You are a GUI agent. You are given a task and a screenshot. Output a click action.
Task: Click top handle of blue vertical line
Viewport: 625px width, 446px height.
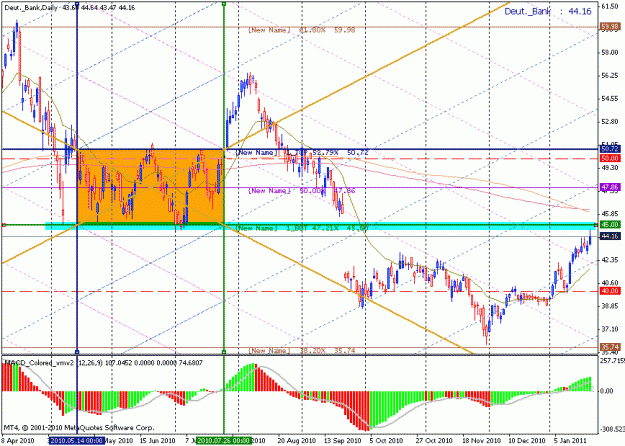coord(77,4)
